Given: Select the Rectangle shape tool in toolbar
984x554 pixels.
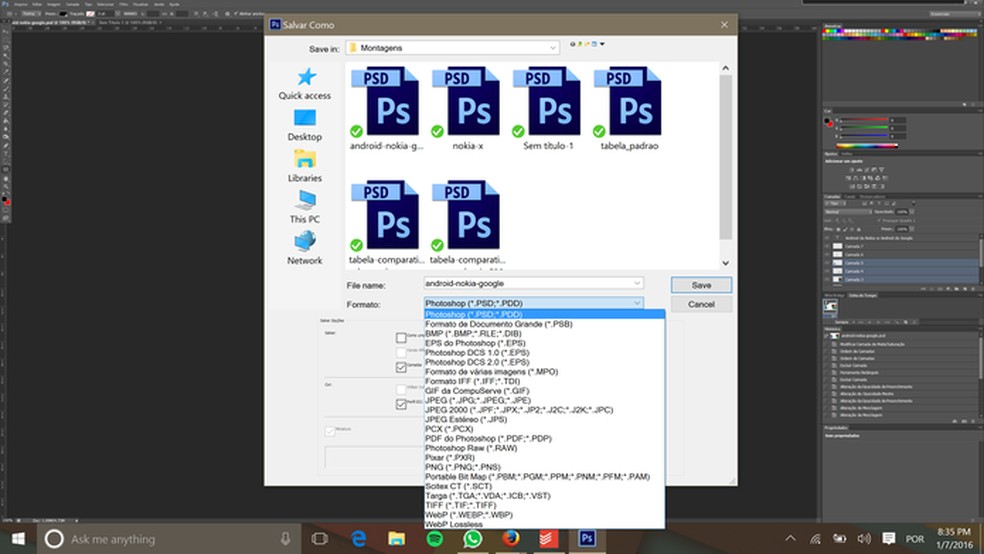Looking at the screenshot, I should pos(6,169).
